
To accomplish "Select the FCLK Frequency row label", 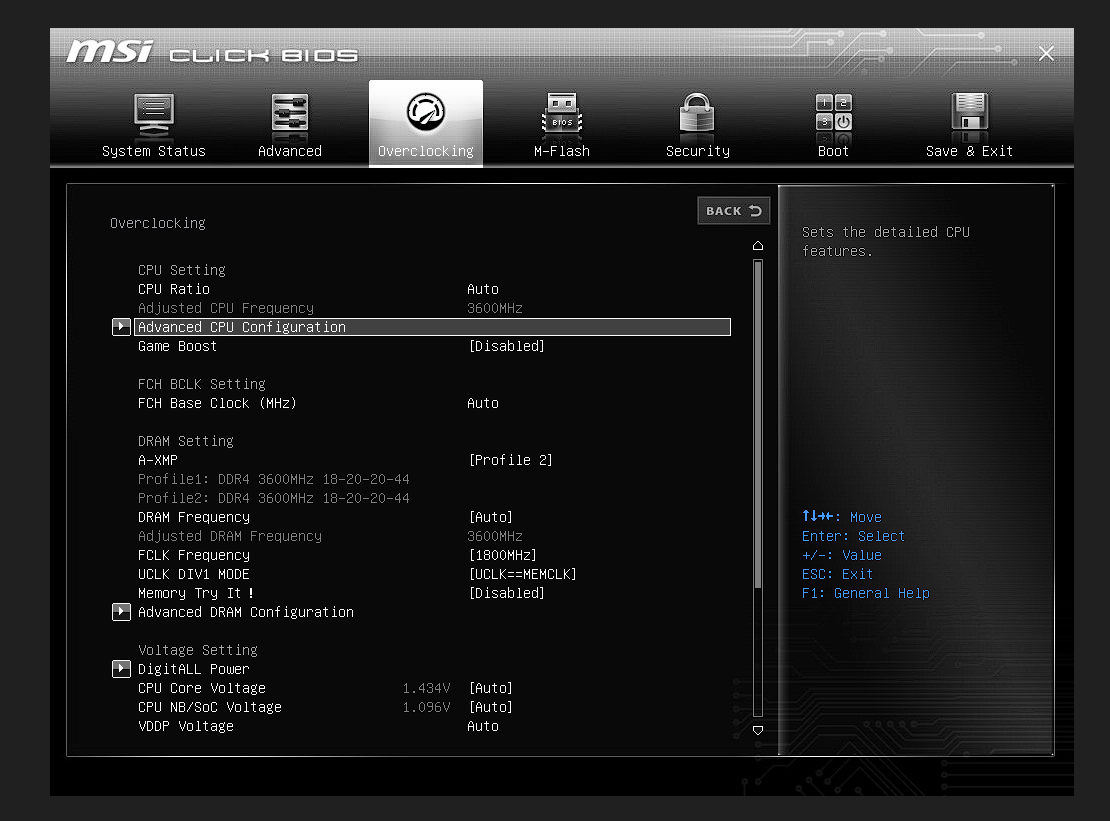I will point(193,556).
